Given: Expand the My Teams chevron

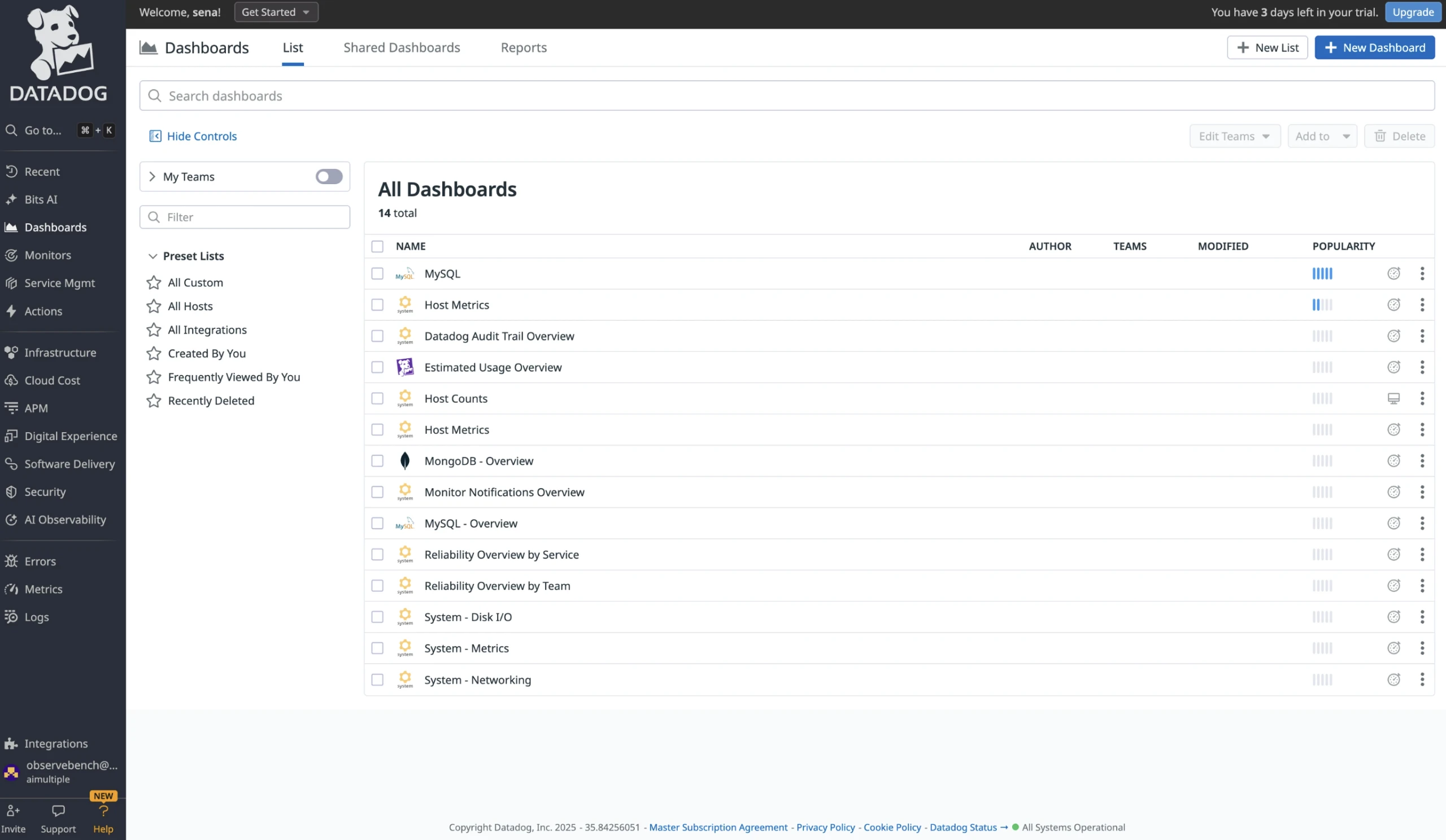Looking at the screenshot, I should pyautogui.click(x=152, y=176).
